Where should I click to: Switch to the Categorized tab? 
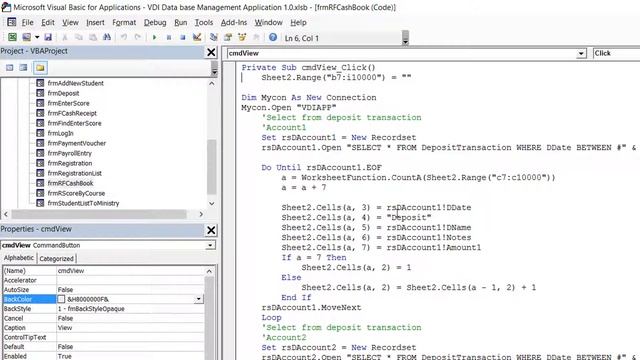coord(57,259)
